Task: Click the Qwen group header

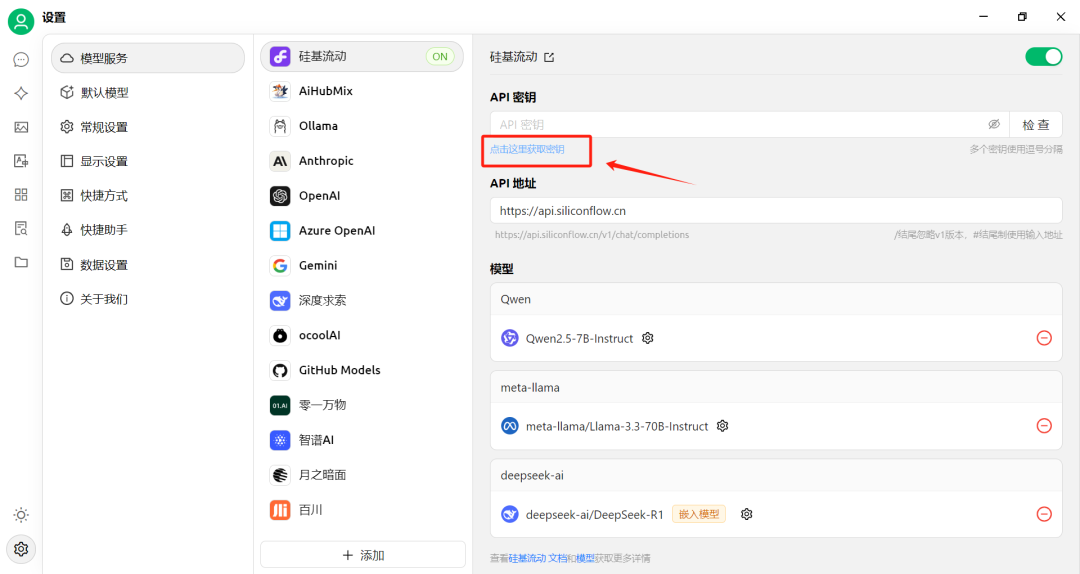Action: click(x=776, y=299)
